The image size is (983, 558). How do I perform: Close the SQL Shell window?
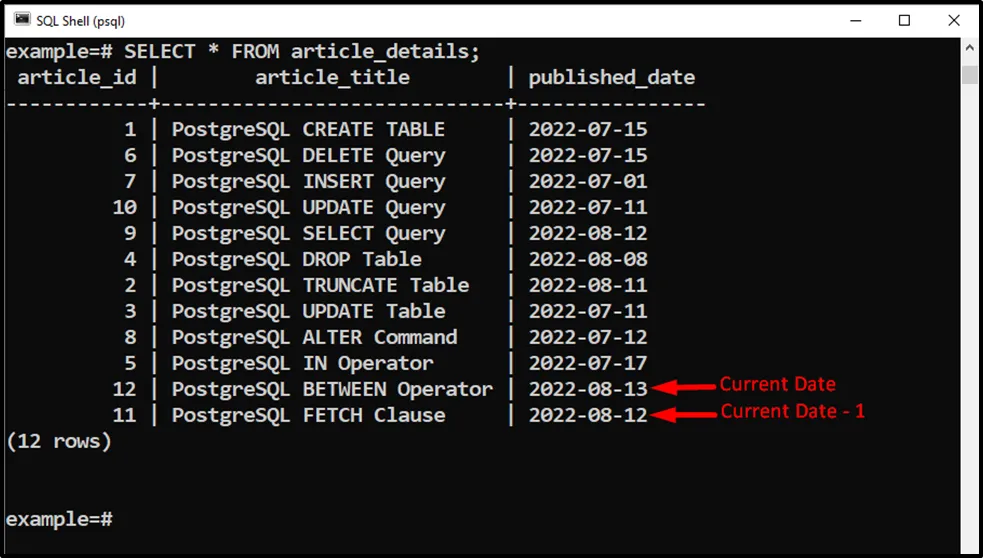coord(953,20)
